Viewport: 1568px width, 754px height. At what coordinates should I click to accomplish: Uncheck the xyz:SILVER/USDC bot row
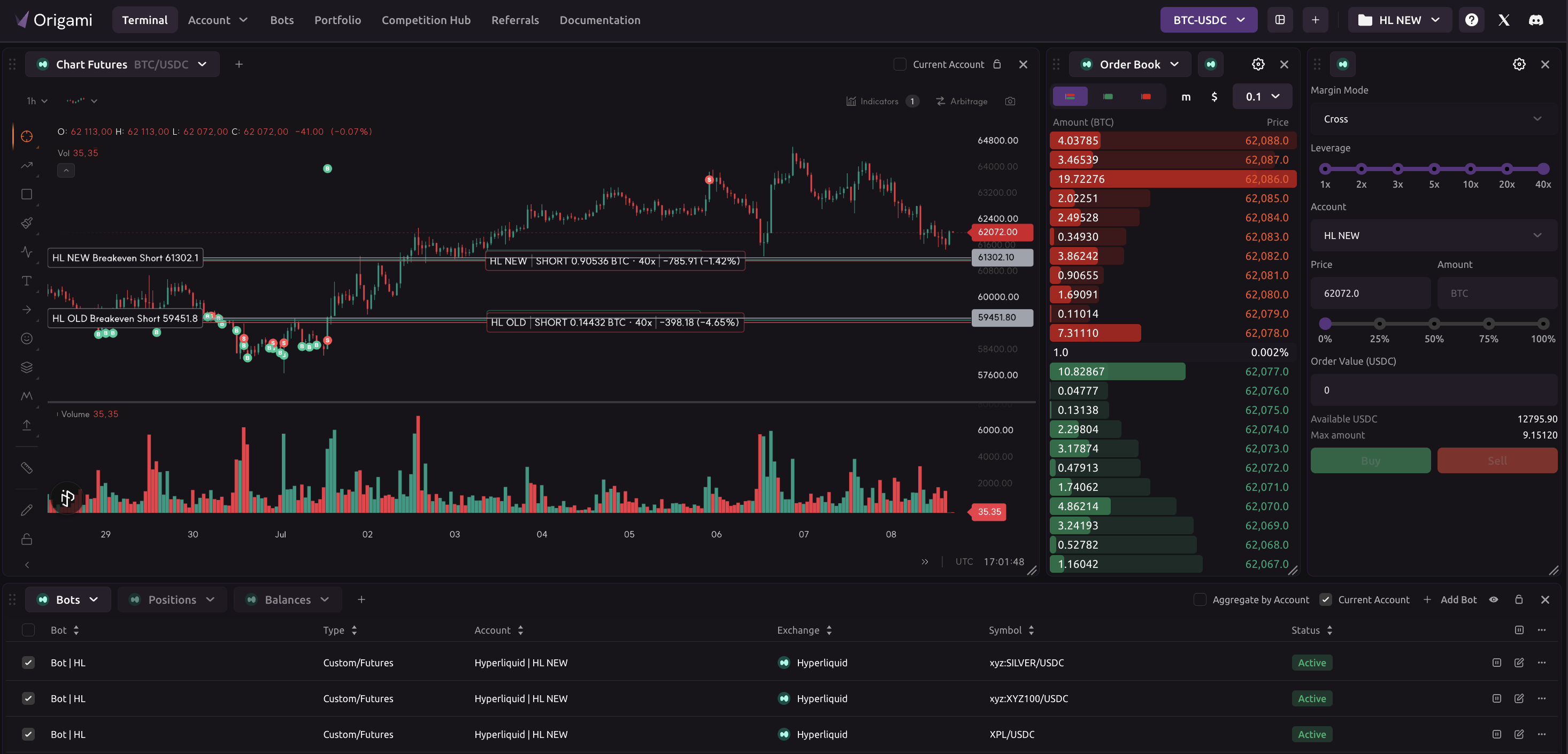click(28, 663)
